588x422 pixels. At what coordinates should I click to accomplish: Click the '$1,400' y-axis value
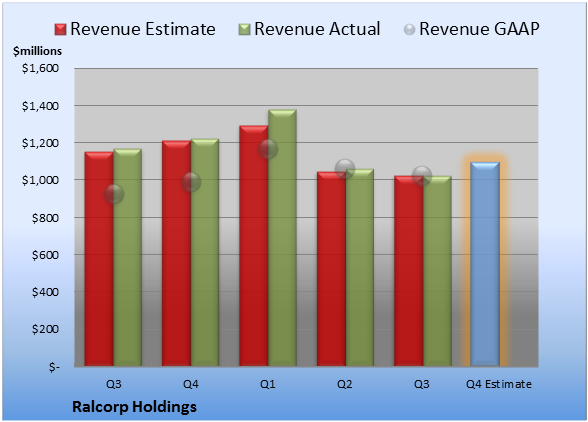40,106
